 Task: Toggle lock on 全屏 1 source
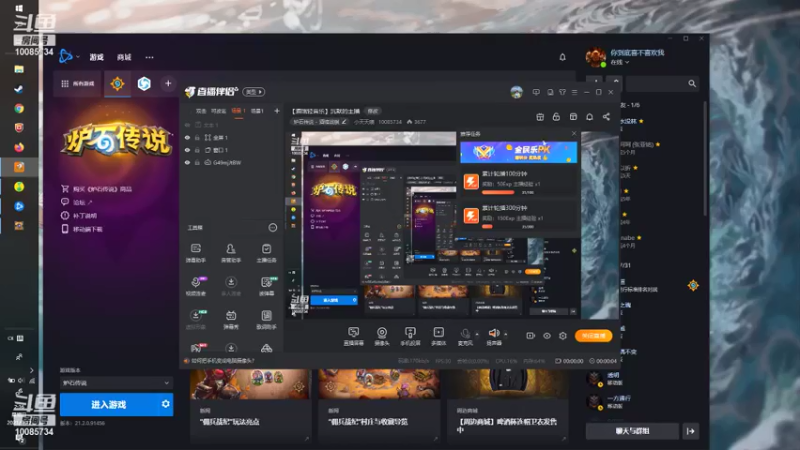pyautogui.click(x=197, y=138)
